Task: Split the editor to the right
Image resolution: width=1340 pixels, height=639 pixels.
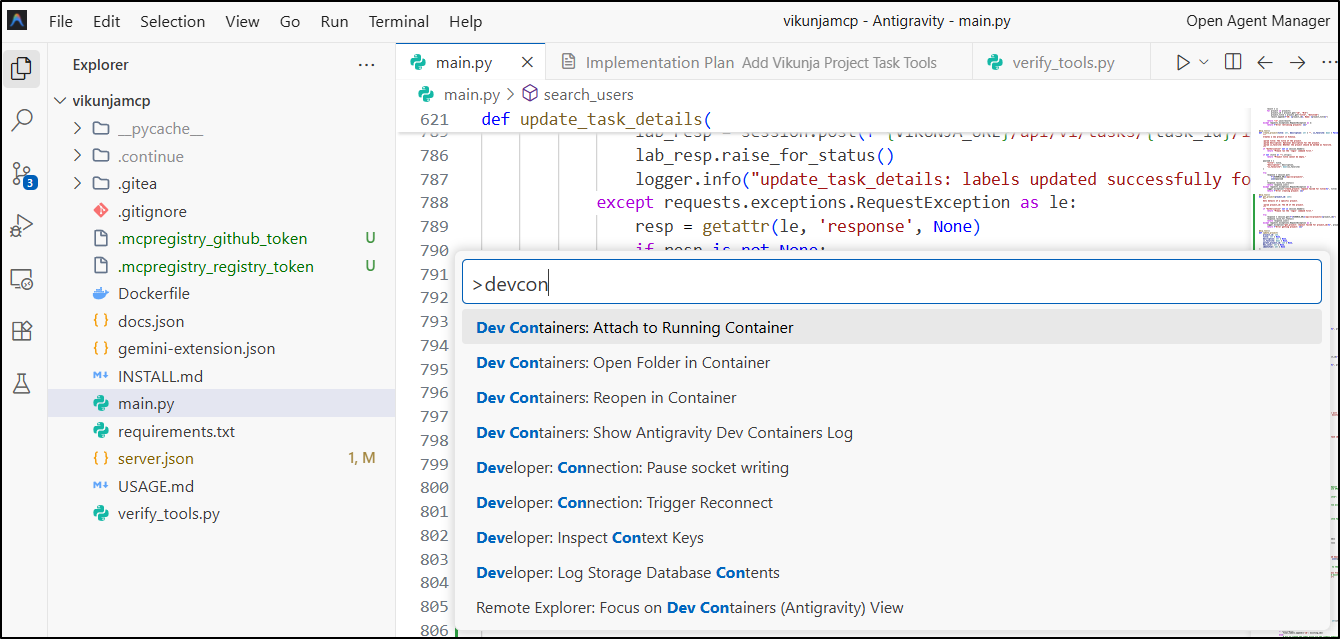Action: coord(1233,62)
